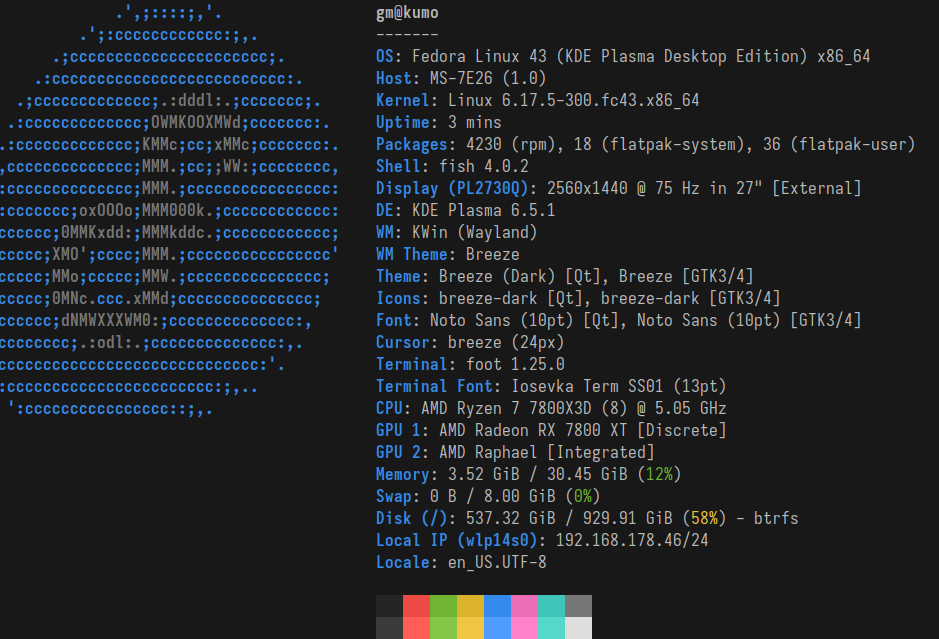Image resolution: width=939 pixels, height=639 pixels.
Task: Click the green color swatch in top row
Action: pos(444,606)
